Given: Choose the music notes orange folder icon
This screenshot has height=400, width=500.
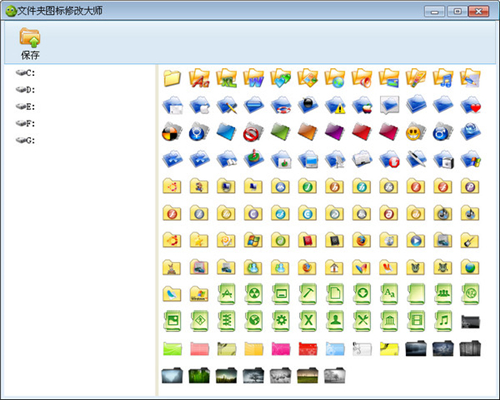Looking at the screenshot, I should pyautogui.click(x=443, y=79).
